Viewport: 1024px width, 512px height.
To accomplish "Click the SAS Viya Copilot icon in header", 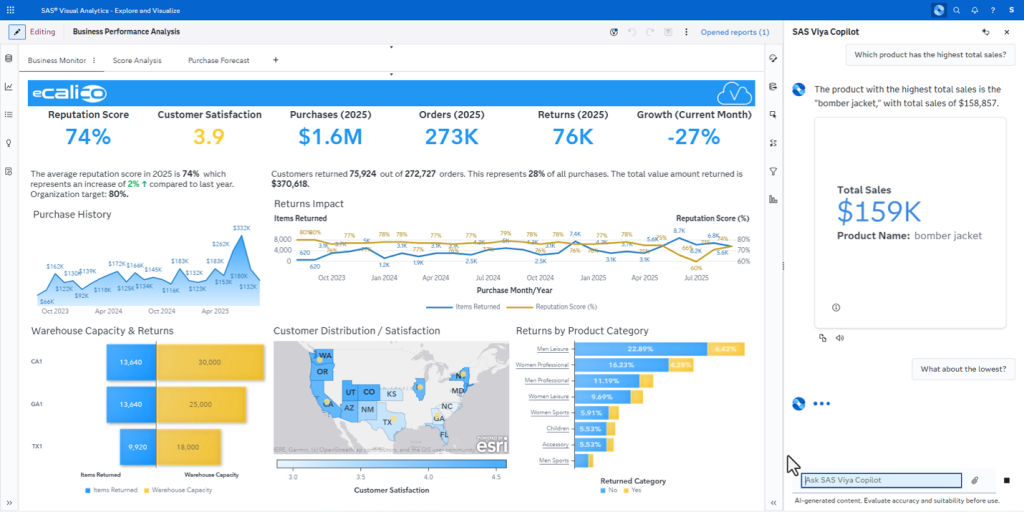I will (938, 10).
